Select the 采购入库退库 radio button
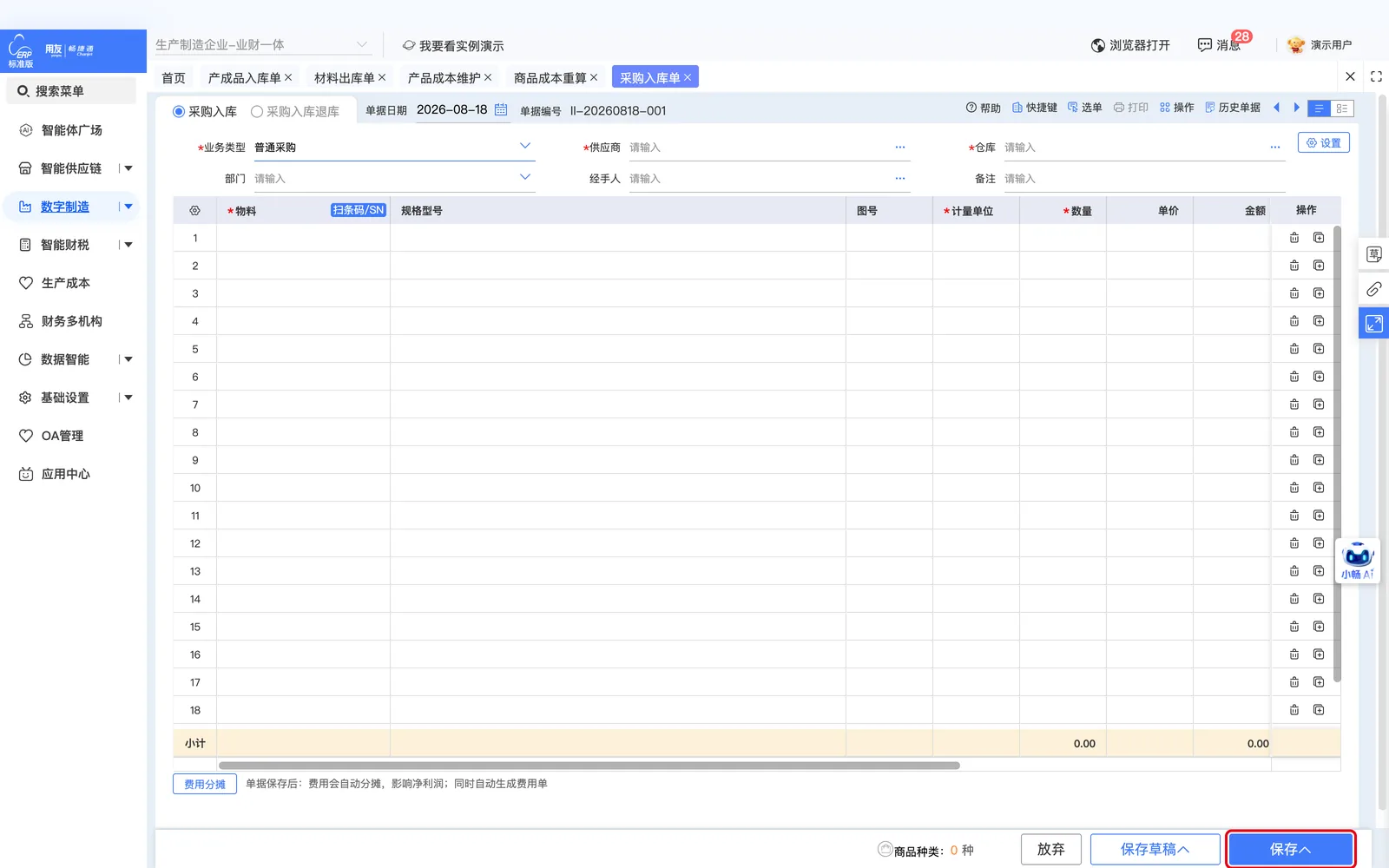Viewport: 1389px width, 868px height. coord(257,111)
